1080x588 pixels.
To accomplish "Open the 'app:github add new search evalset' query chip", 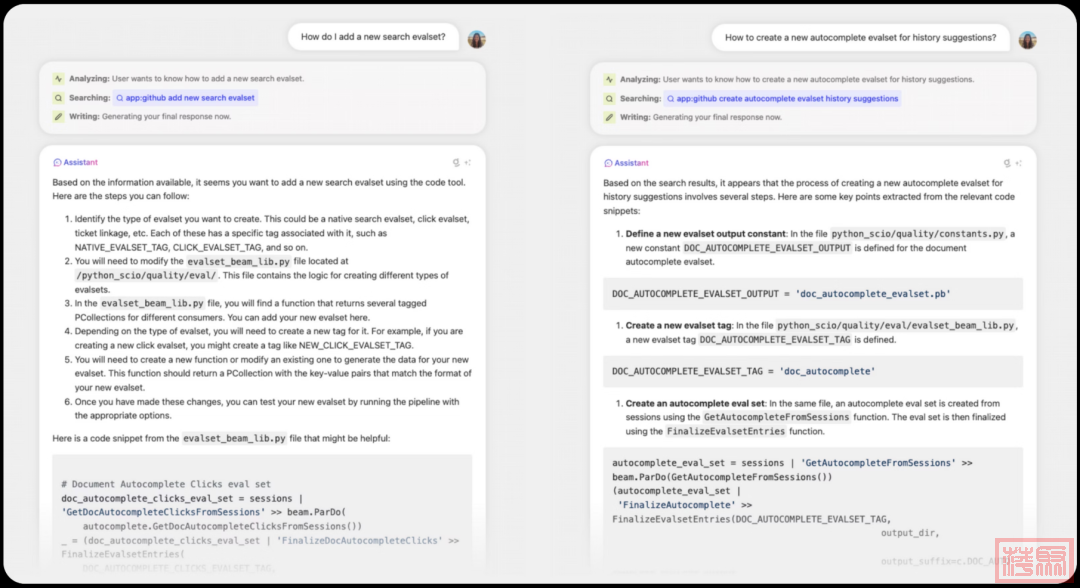I will [186, 98].
